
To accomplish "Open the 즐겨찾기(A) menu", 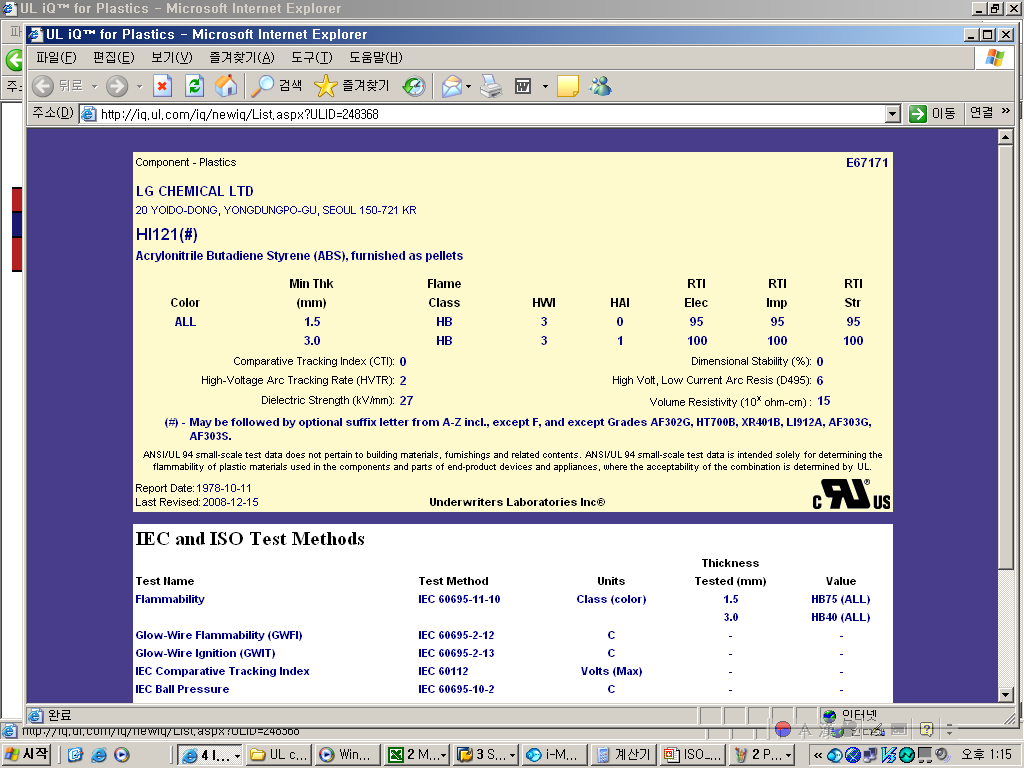I will coord(242,57).
